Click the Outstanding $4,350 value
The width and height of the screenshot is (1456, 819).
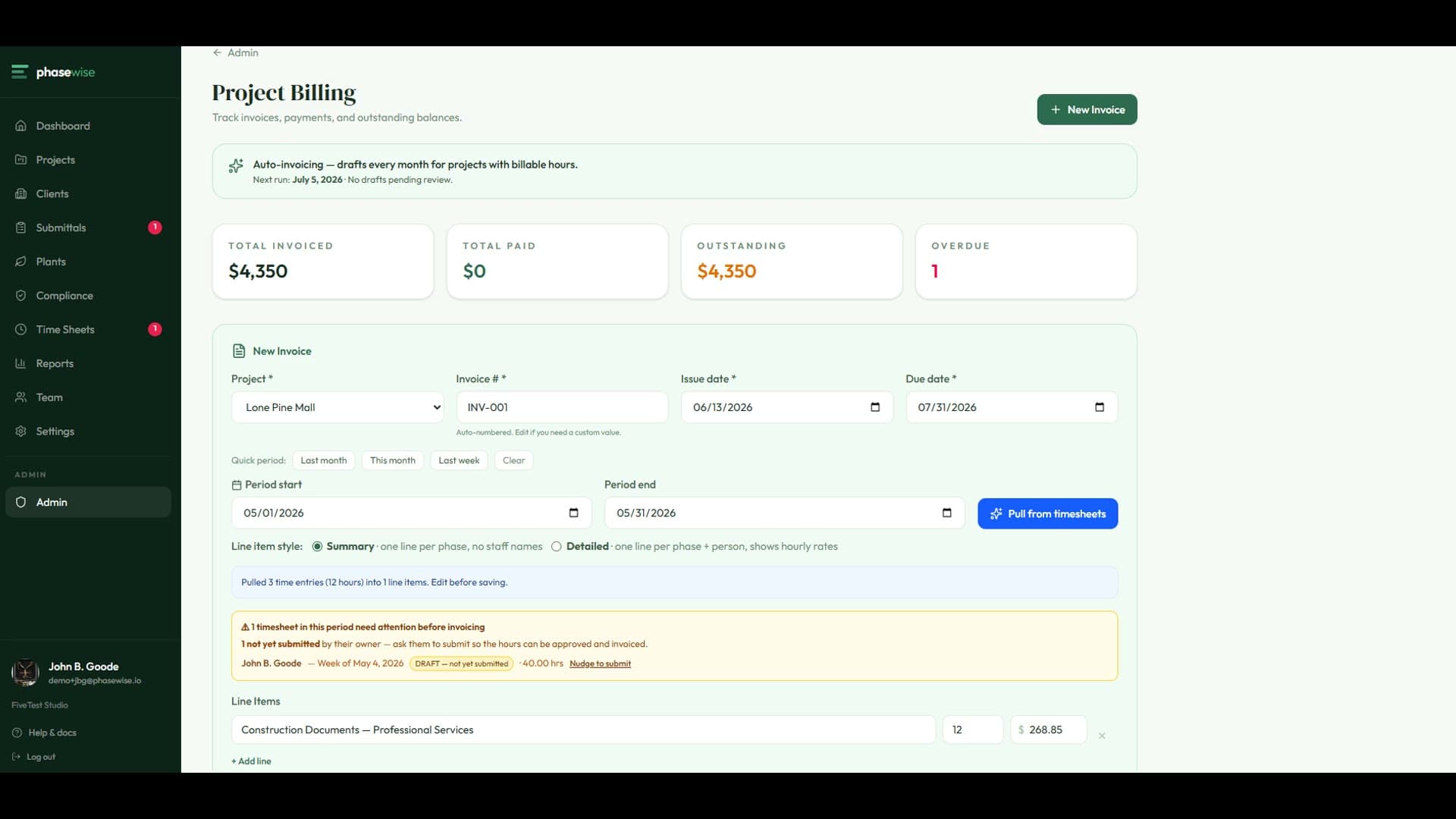(x=726, y=271)
